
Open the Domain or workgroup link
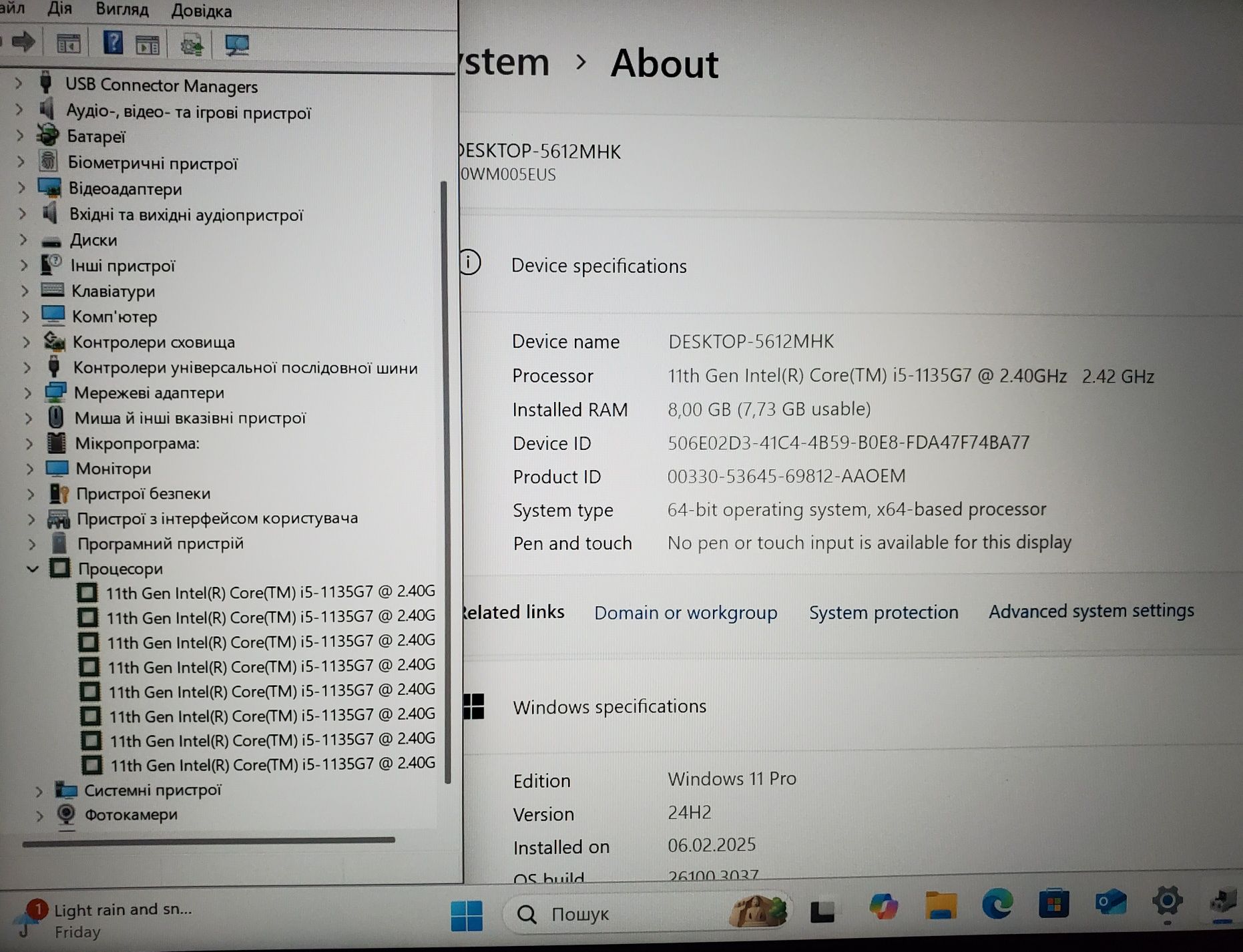click(x=686, y=613)
